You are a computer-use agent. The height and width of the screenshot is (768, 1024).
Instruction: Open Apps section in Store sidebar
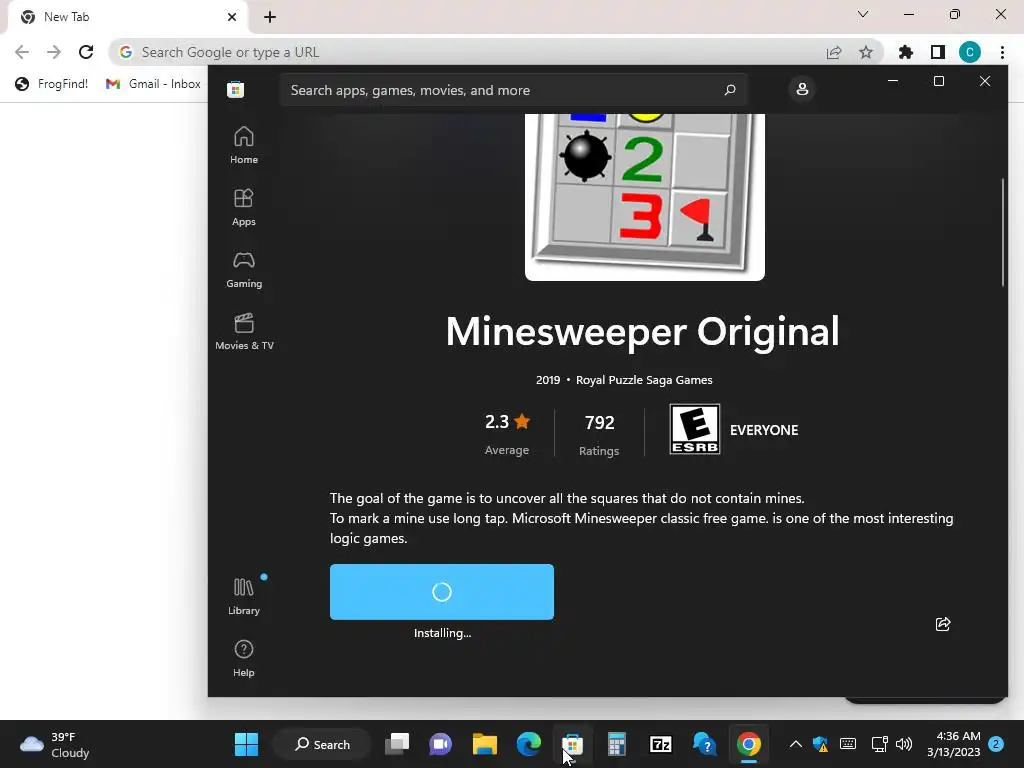pyautogui.click(x=244, y=207)
